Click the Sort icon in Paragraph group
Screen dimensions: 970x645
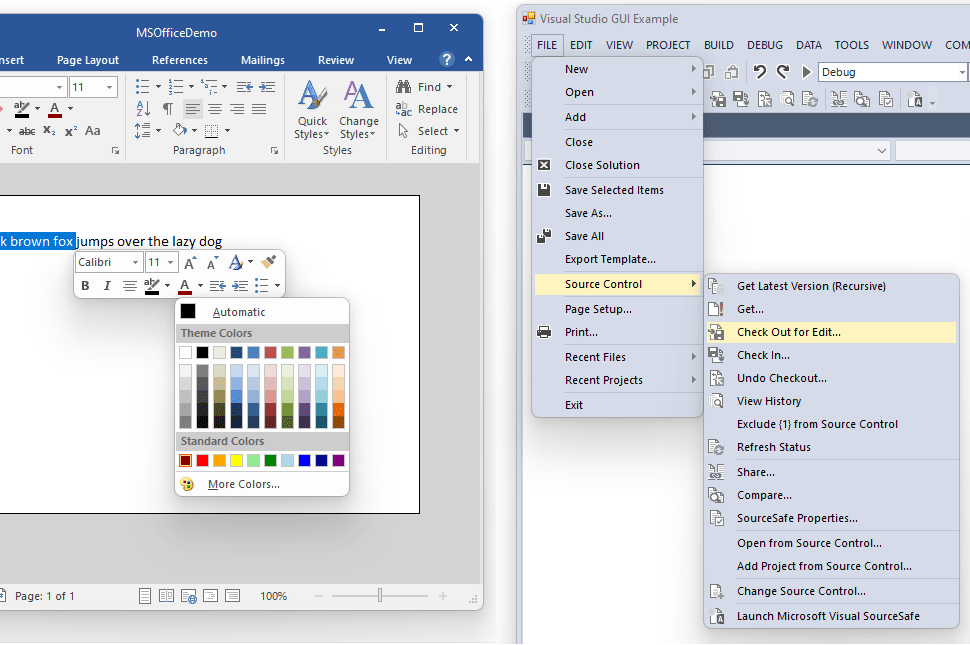pos(144,109)
